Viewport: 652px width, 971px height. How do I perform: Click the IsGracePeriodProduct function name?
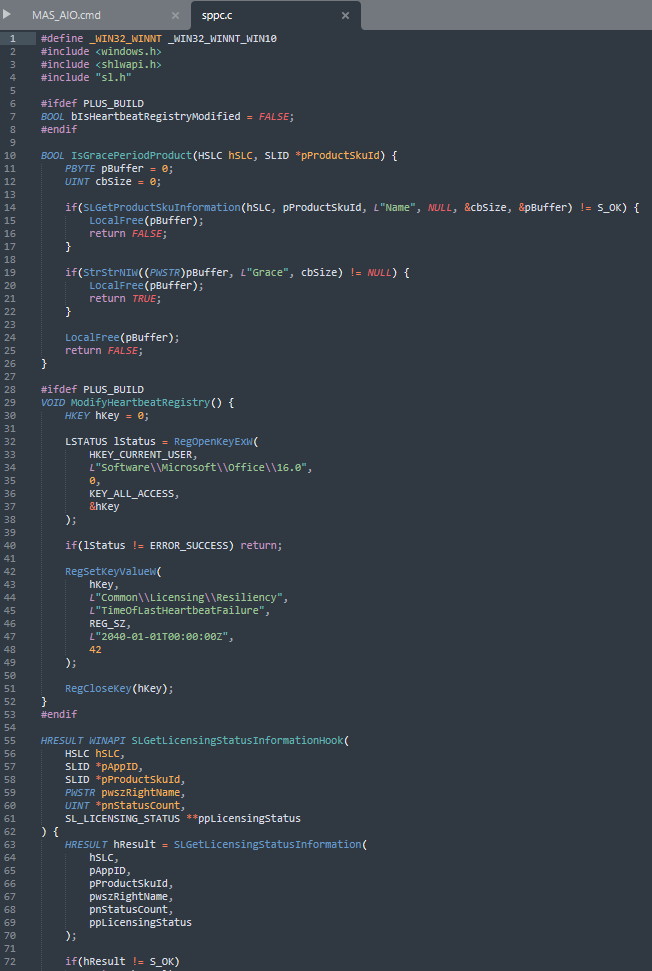(x=131, y=155)
